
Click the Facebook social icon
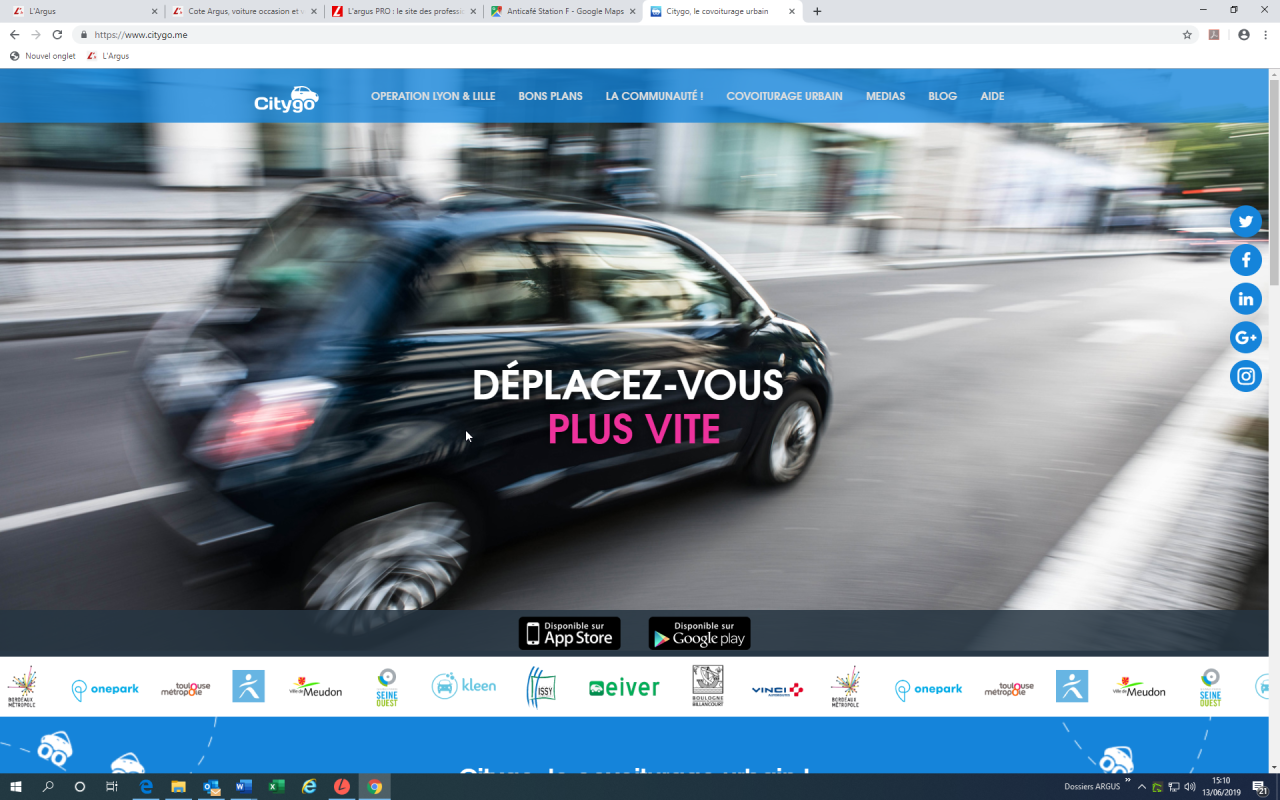coord(1245,260)
